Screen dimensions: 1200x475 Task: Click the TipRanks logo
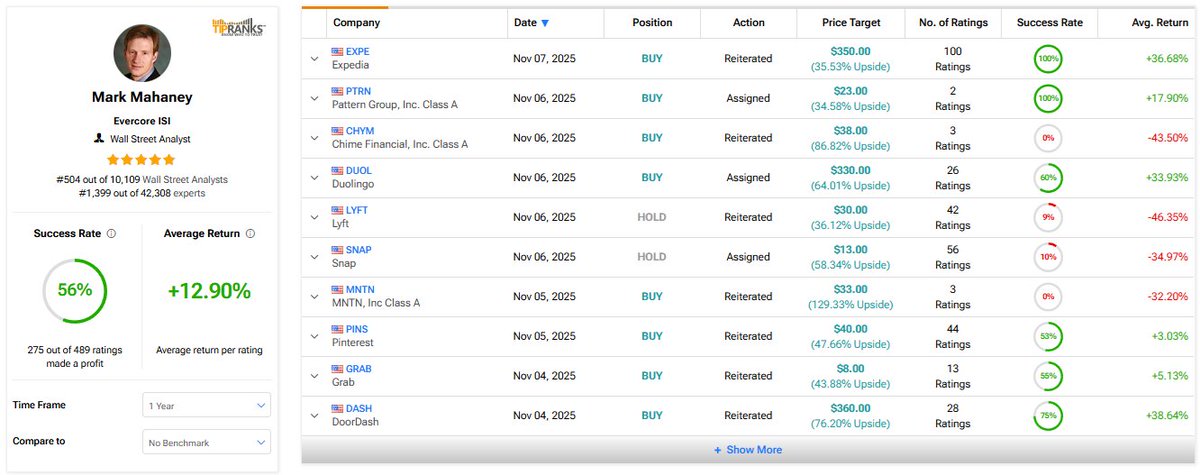click(x=239, y=27)
